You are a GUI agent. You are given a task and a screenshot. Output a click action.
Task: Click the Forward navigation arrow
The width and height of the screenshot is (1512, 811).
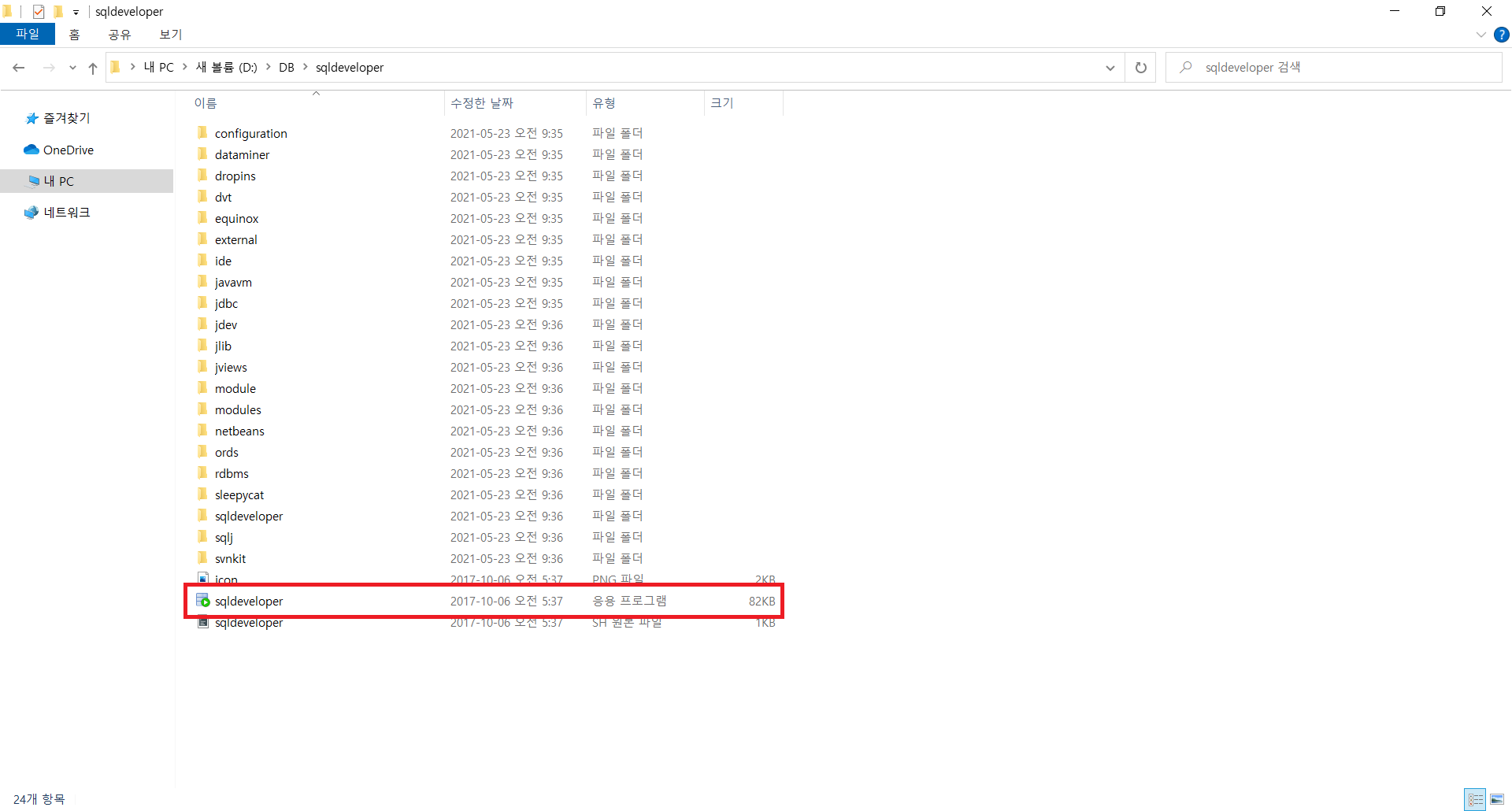tap(49, 68)
